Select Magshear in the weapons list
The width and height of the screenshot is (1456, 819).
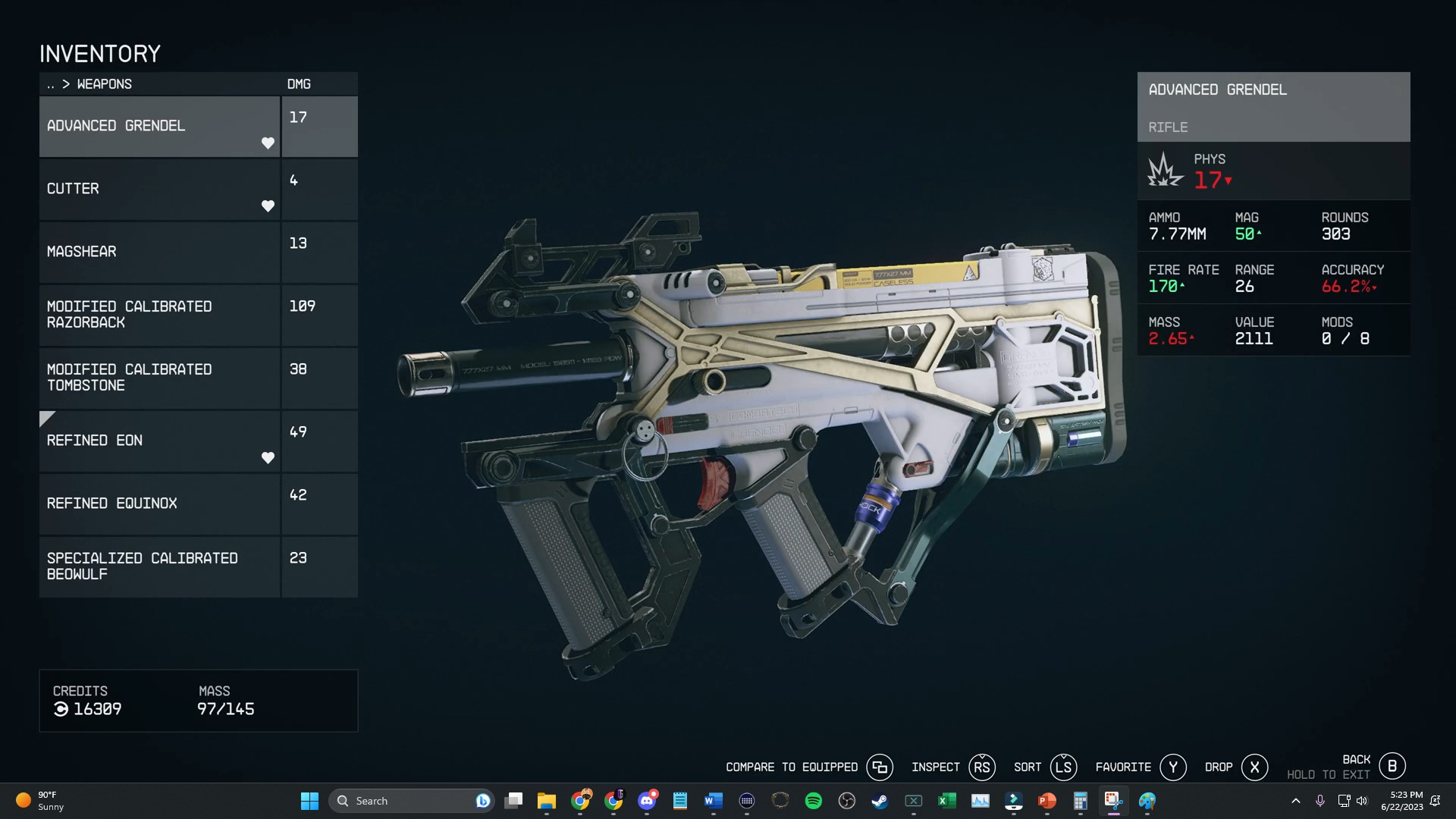point(198,252)
